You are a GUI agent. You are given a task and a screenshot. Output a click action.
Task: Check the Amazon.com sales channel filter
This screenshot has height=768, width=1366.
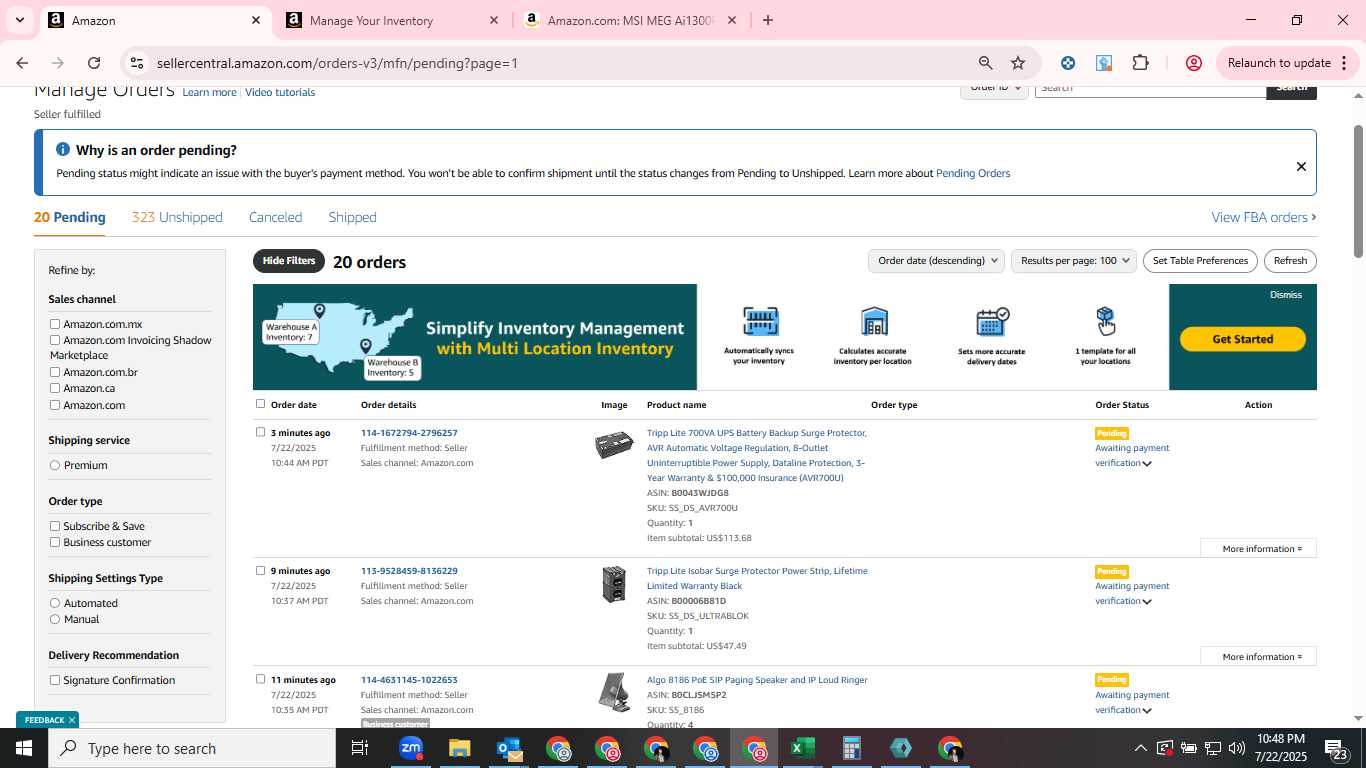(55, 405)
